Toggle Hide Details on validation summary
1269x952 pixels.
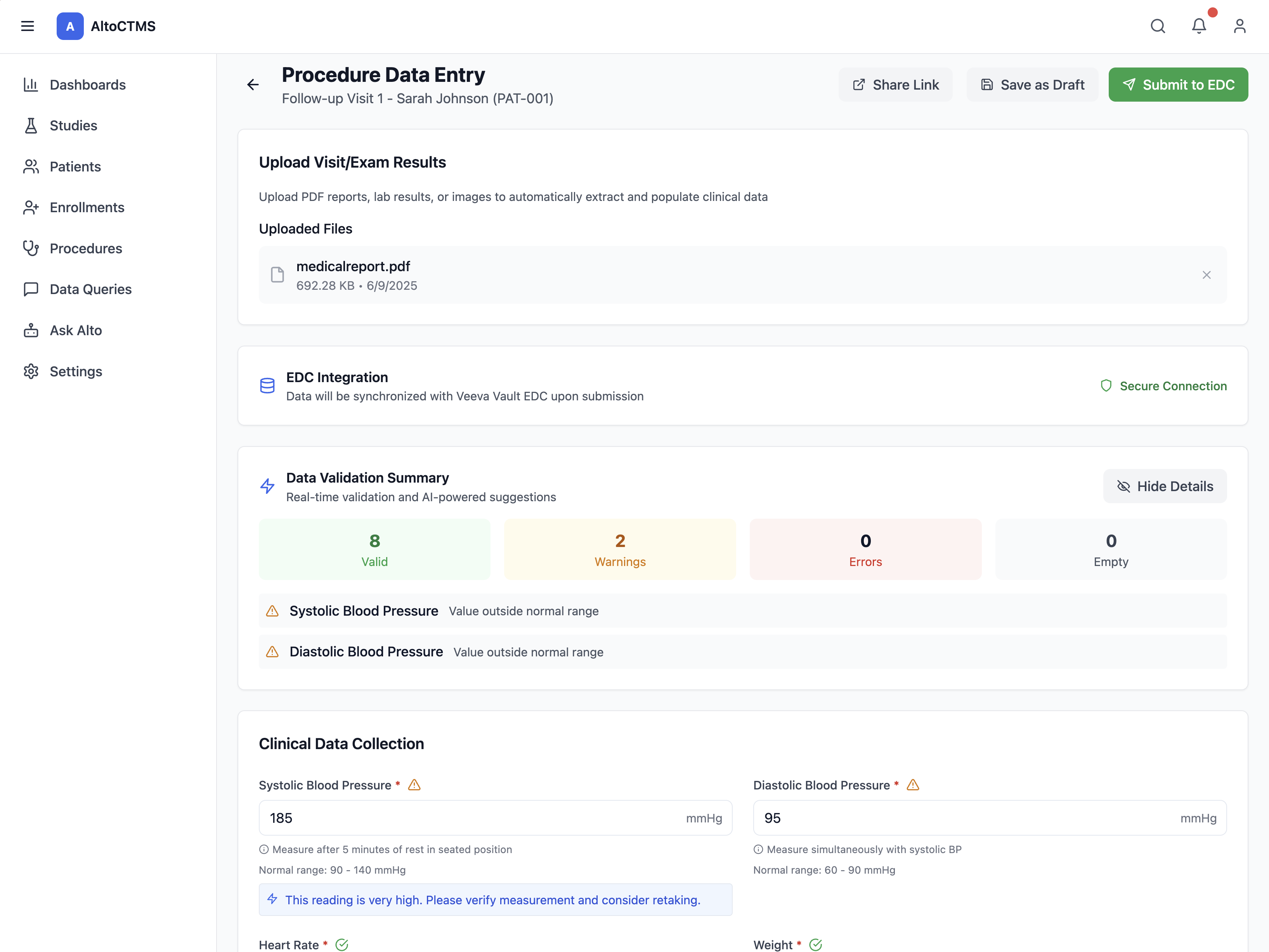tap(1165, 486)
